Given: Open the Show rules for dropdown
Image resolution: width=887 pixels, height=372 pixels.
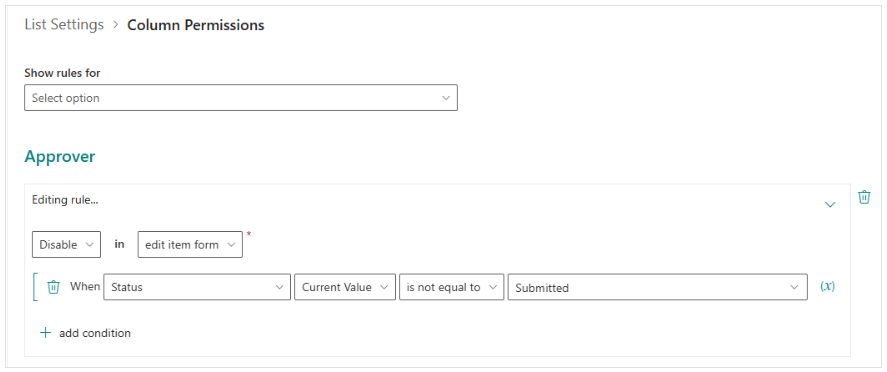Looking at the screenshot, I should 241,98.
